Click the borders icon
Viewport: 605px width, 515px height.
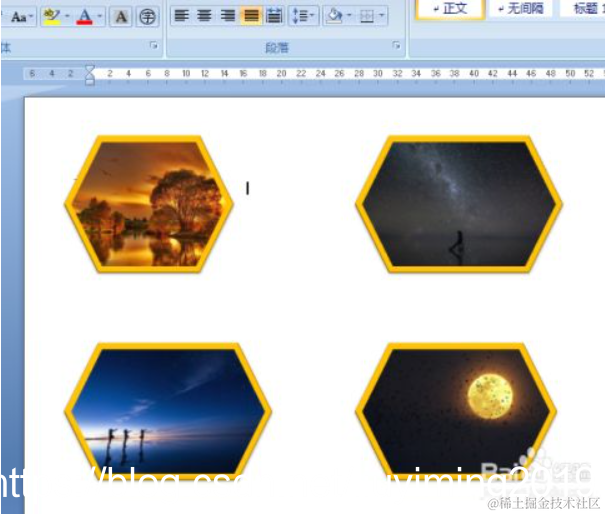(367, 16)
